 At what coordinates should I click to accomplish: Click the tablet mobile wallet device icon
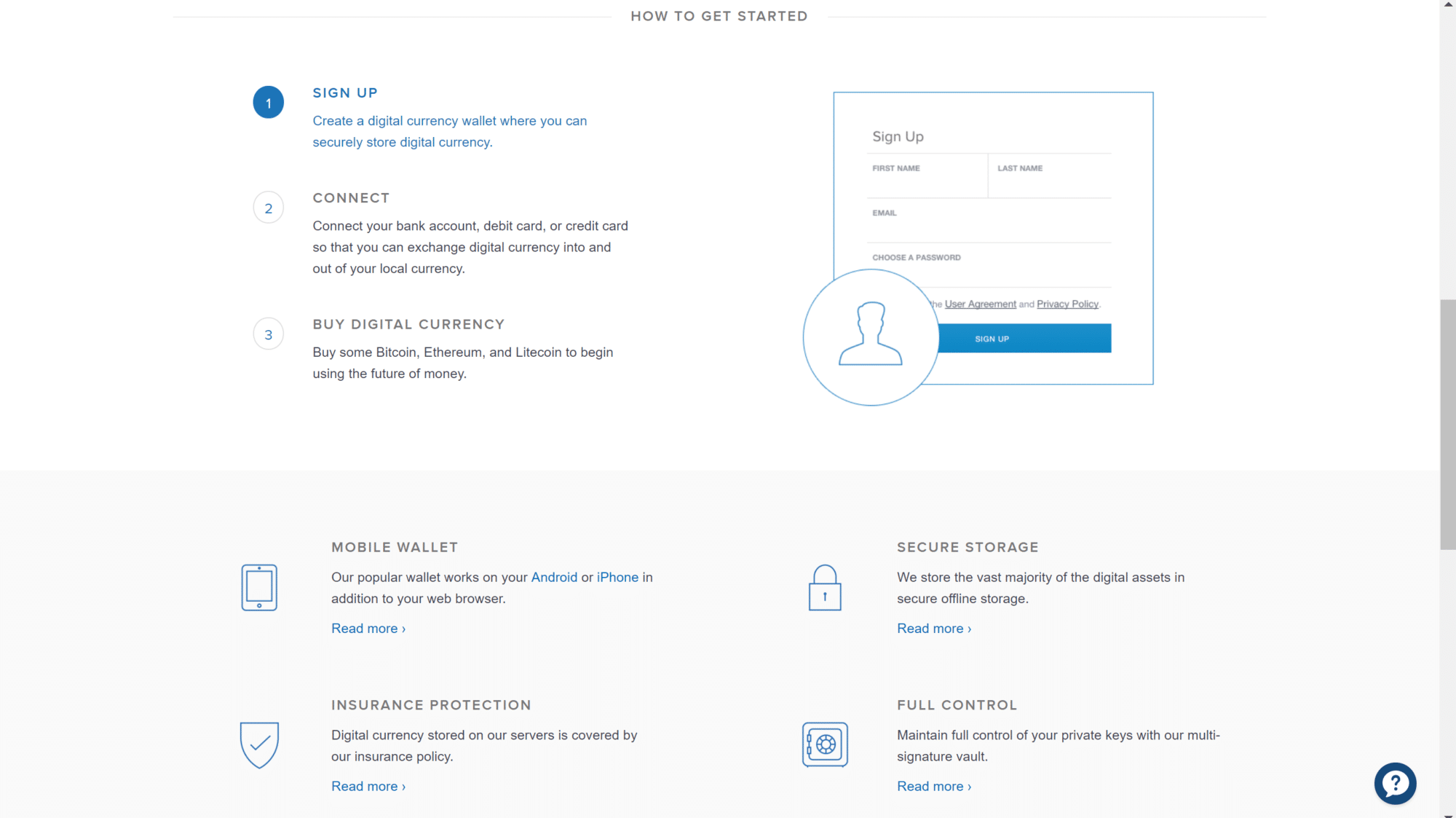[259, 587]
